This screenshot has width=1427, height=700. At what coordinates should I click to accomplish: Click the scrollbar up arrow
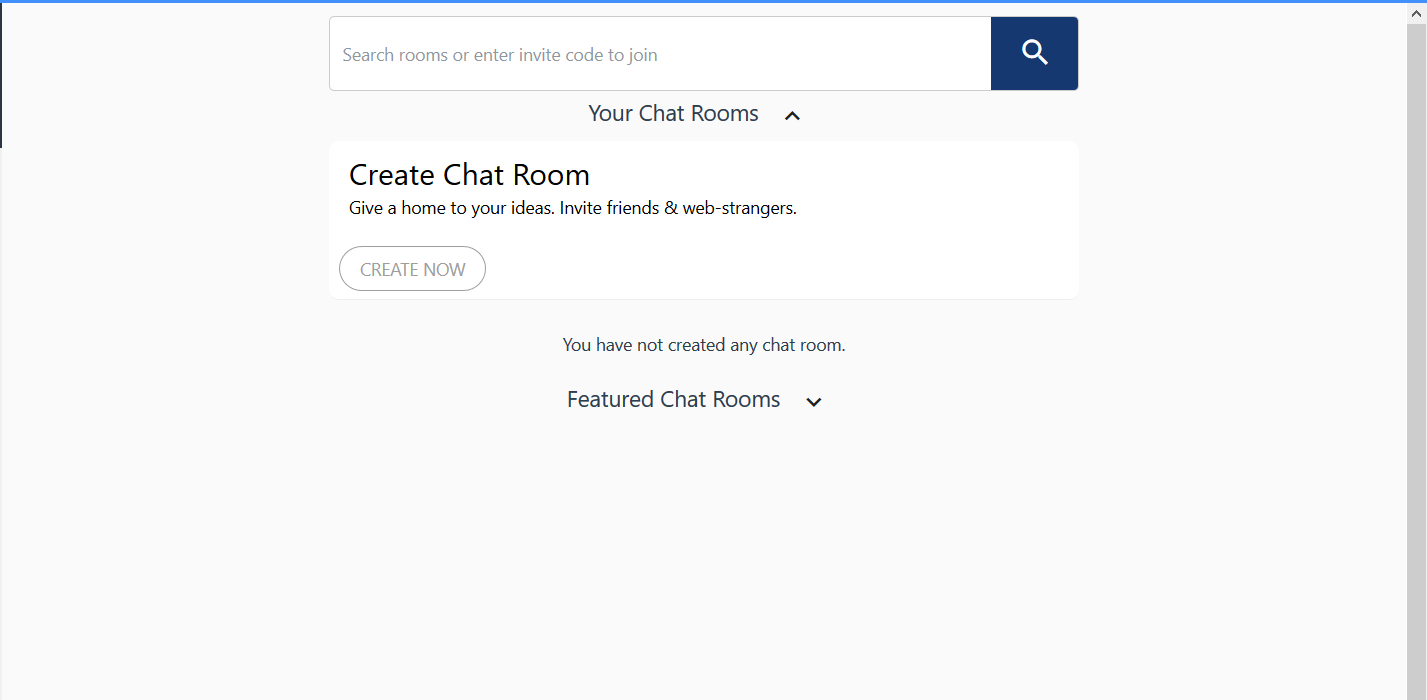[x=1416, y=13]
